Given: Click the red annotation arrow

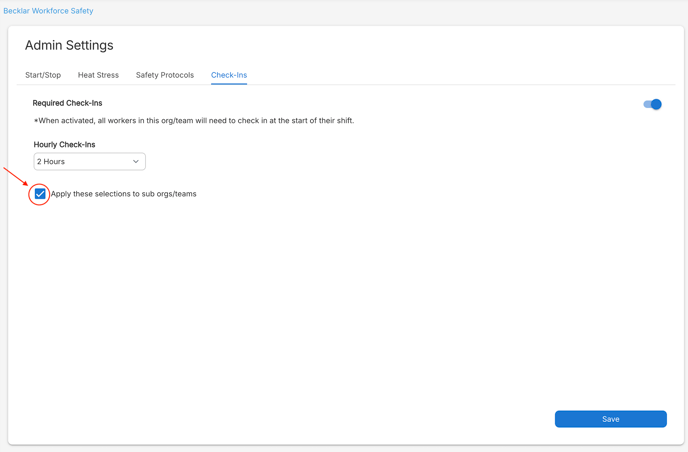Looking at the screenshot, I should [15, 176].
